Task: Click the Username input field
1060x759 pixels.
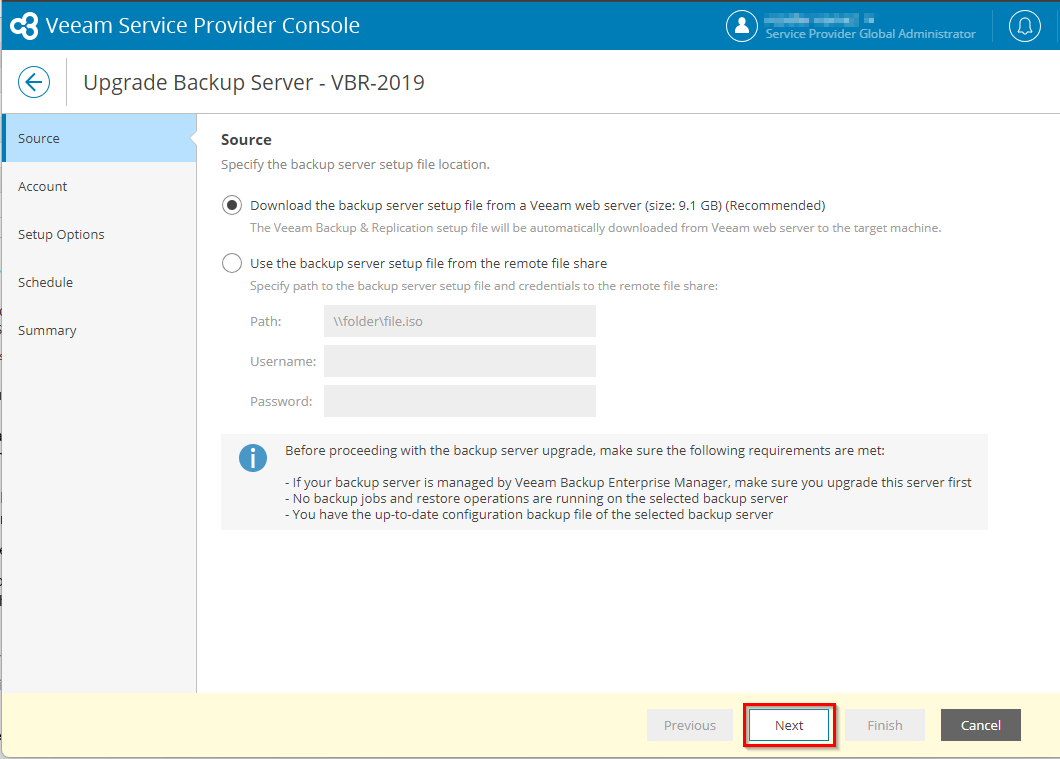Action: click(460, 361)
